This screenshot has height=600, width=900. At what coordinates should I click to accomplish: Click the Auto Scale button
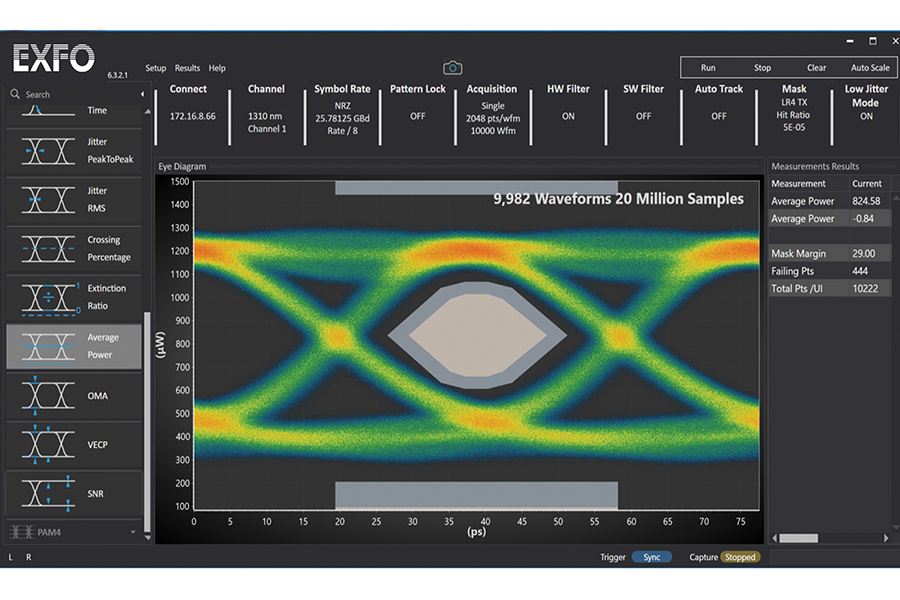[869, 68]
